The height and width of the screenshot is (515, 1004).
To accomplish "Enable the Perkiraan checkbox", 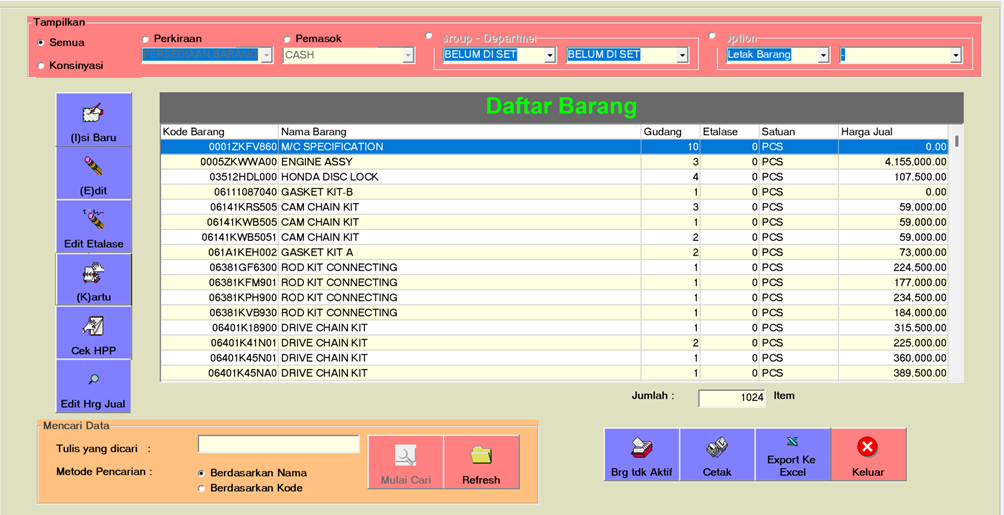I will (x=146, y=39).
